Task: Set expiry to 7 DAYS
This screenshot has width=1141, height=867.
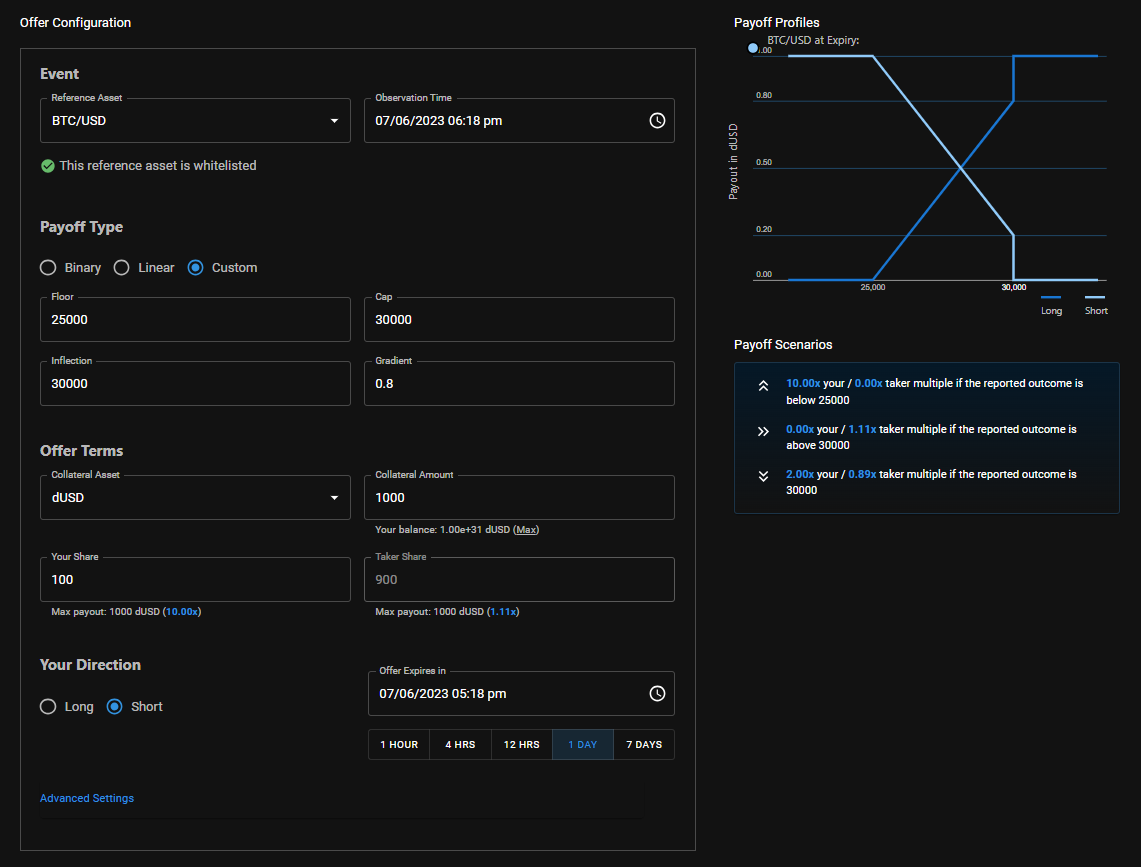Action: coord(644,745)
